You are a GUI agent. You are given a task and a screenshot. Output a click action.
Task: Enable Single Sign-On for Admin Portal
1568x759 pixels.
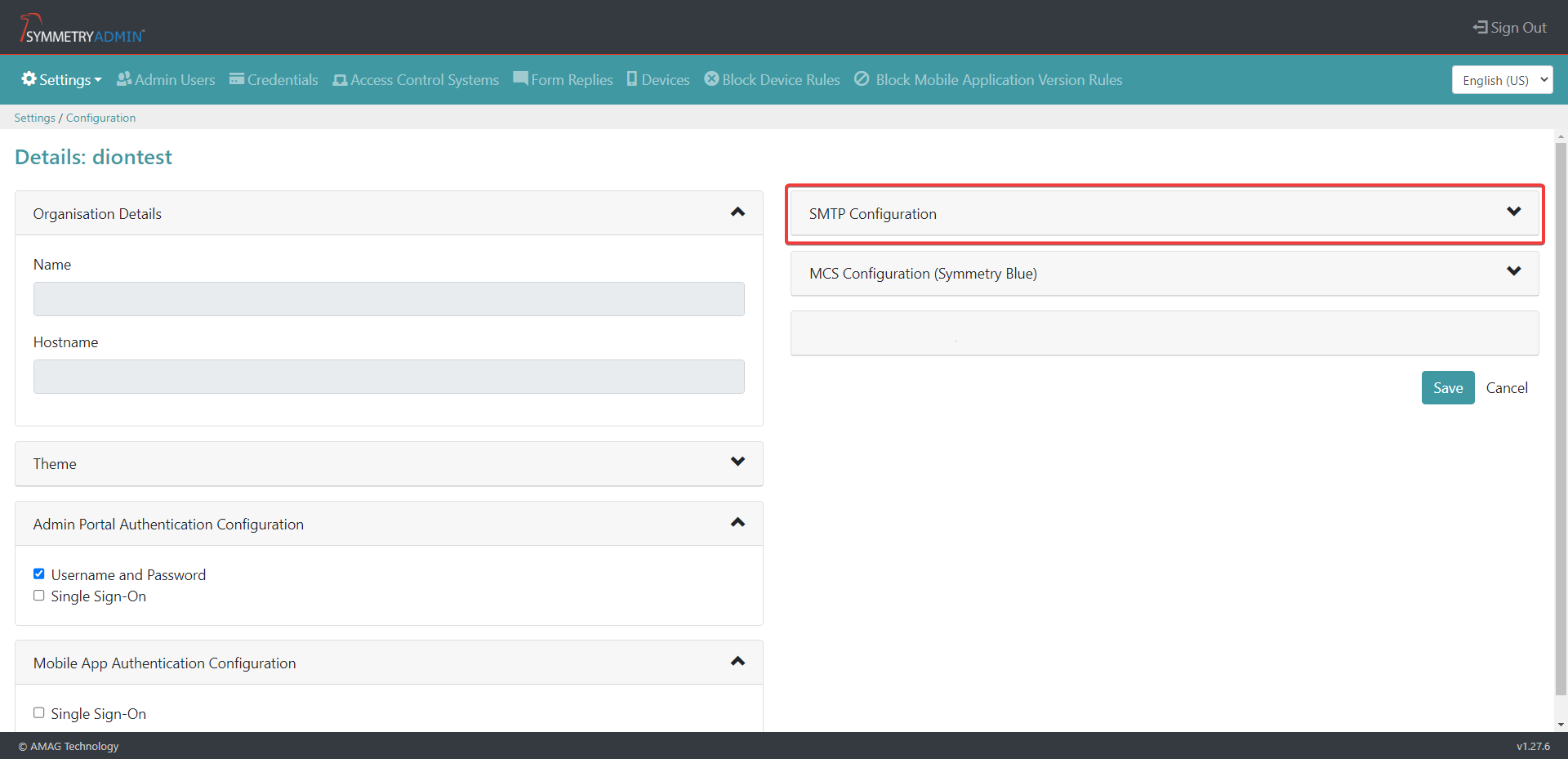coord(38,596)
